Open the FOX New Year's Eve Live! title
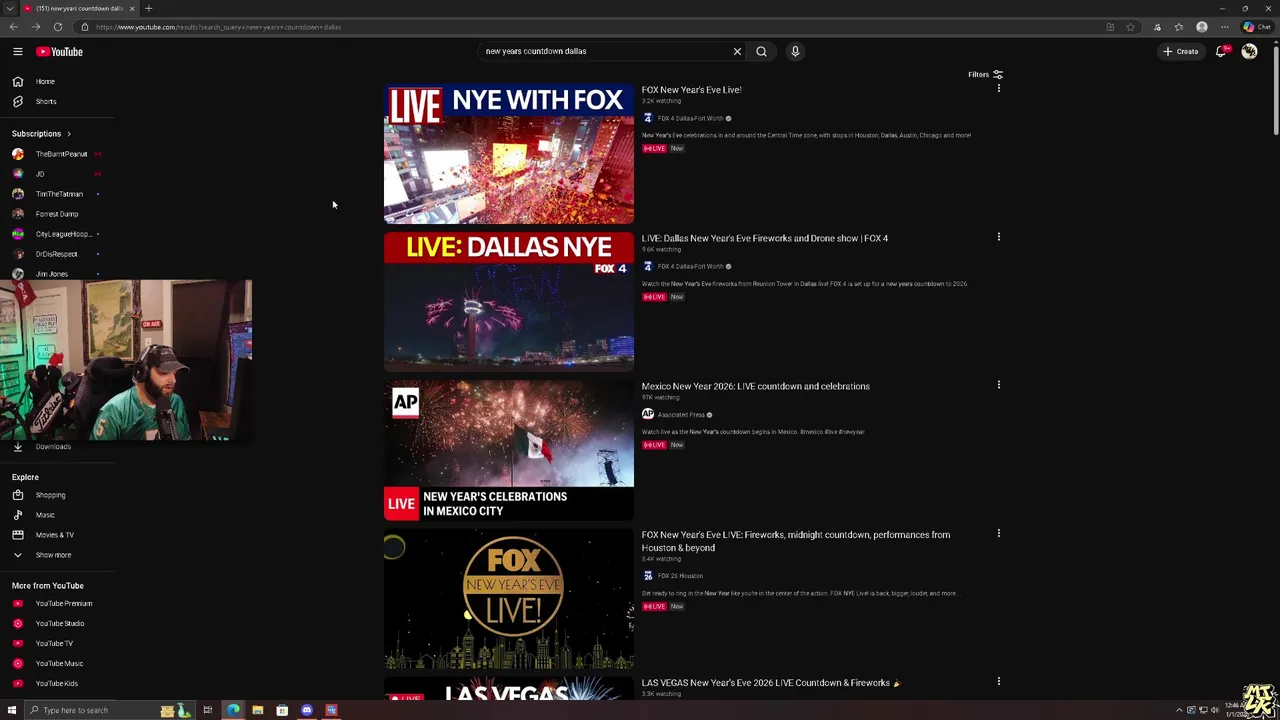 tap(691, 90)
